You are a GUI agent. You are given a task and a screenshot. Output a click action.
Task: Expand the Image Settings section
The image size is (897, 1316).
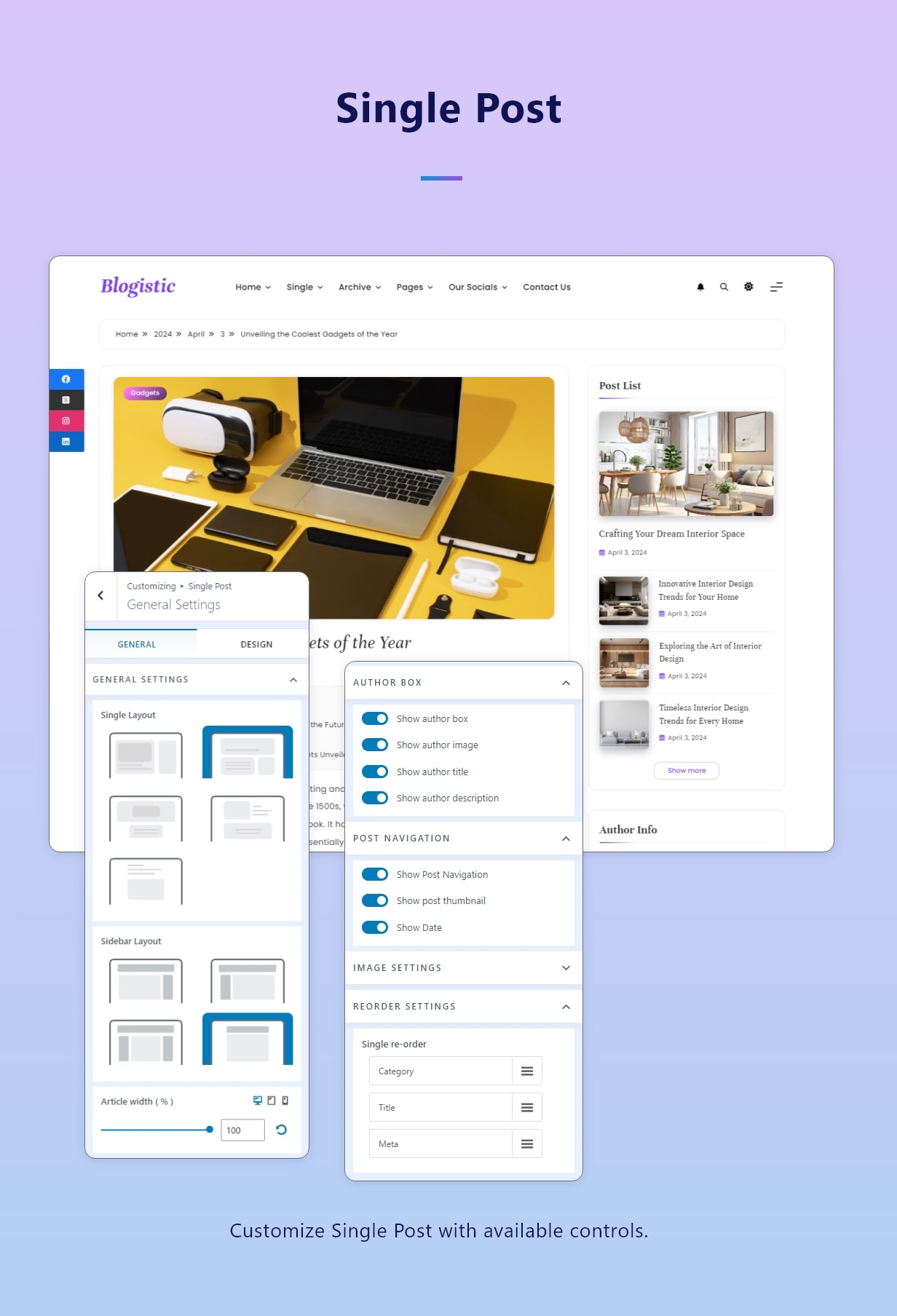pyautogui.click(x=566, y=967)
